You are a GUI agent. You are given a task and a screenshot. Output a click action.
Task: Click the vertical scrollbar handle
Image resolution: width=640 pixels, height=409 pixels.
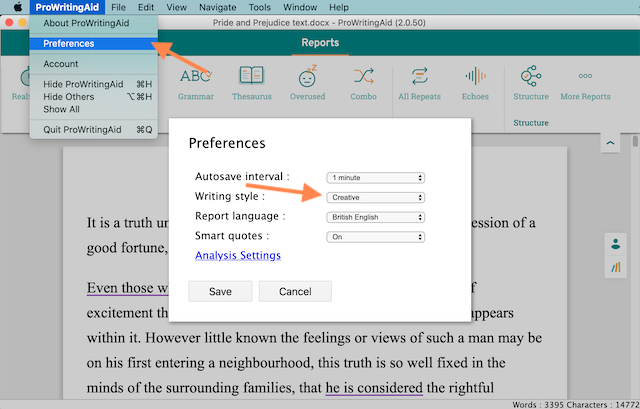pos(635,141)
